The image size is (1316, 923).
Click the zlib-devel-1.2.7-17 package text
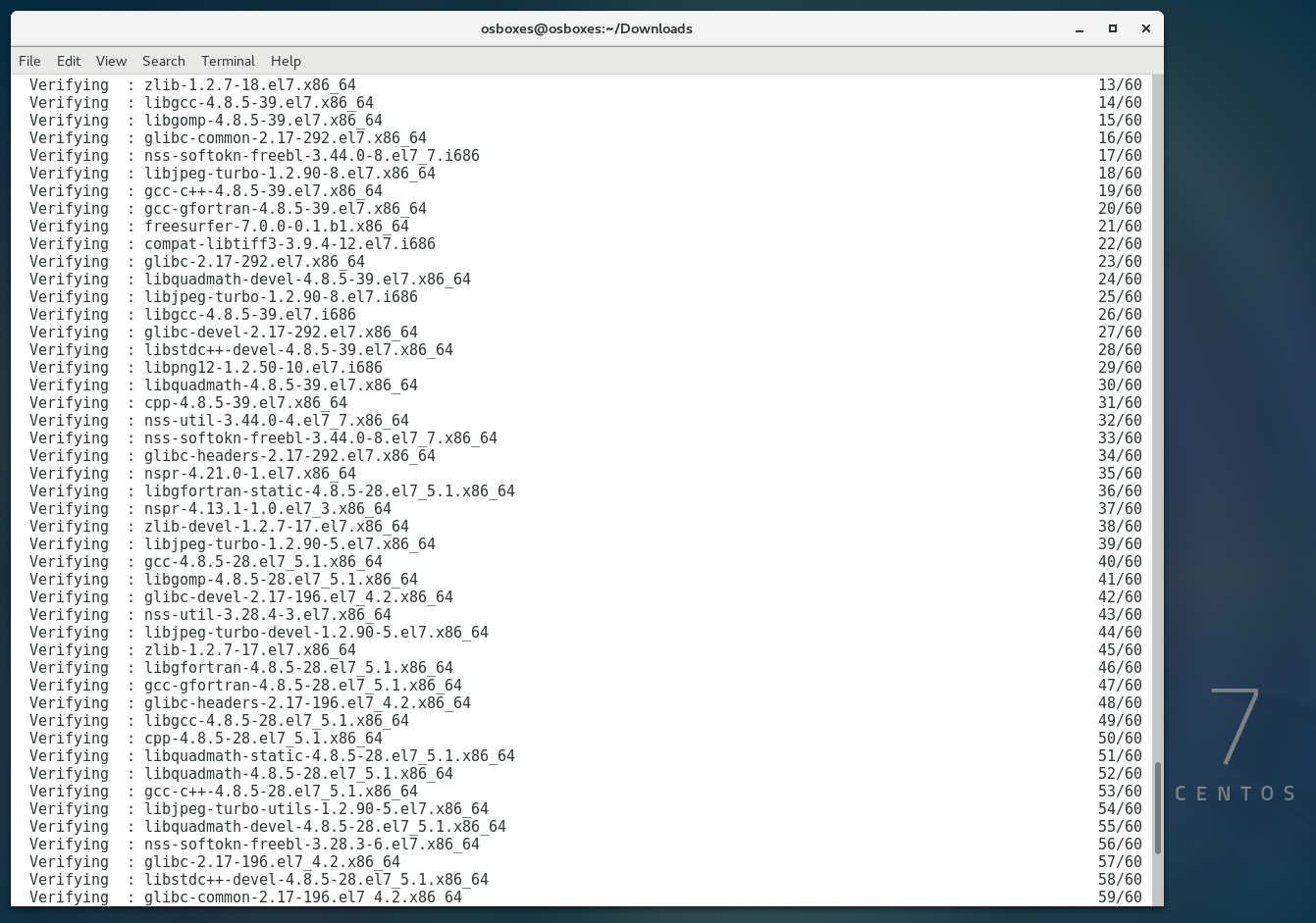(276, 527)
